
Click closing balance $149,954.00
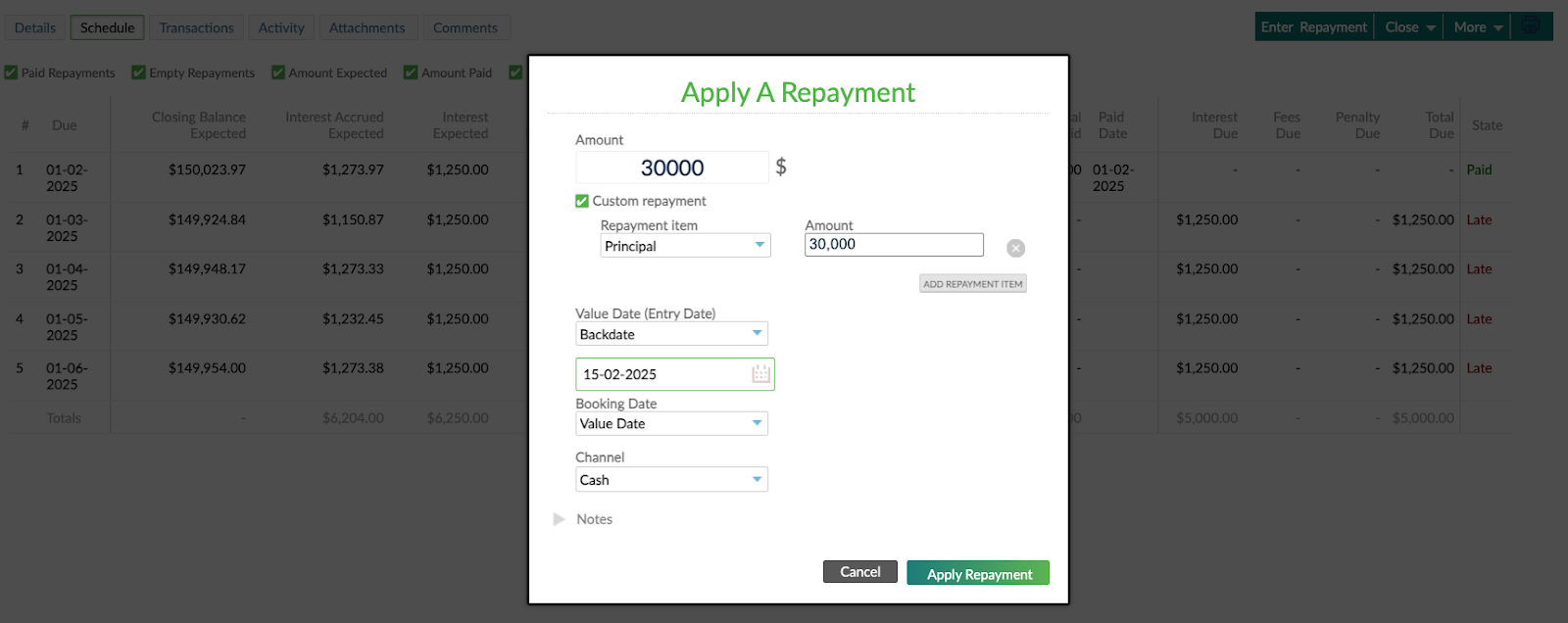207,368
